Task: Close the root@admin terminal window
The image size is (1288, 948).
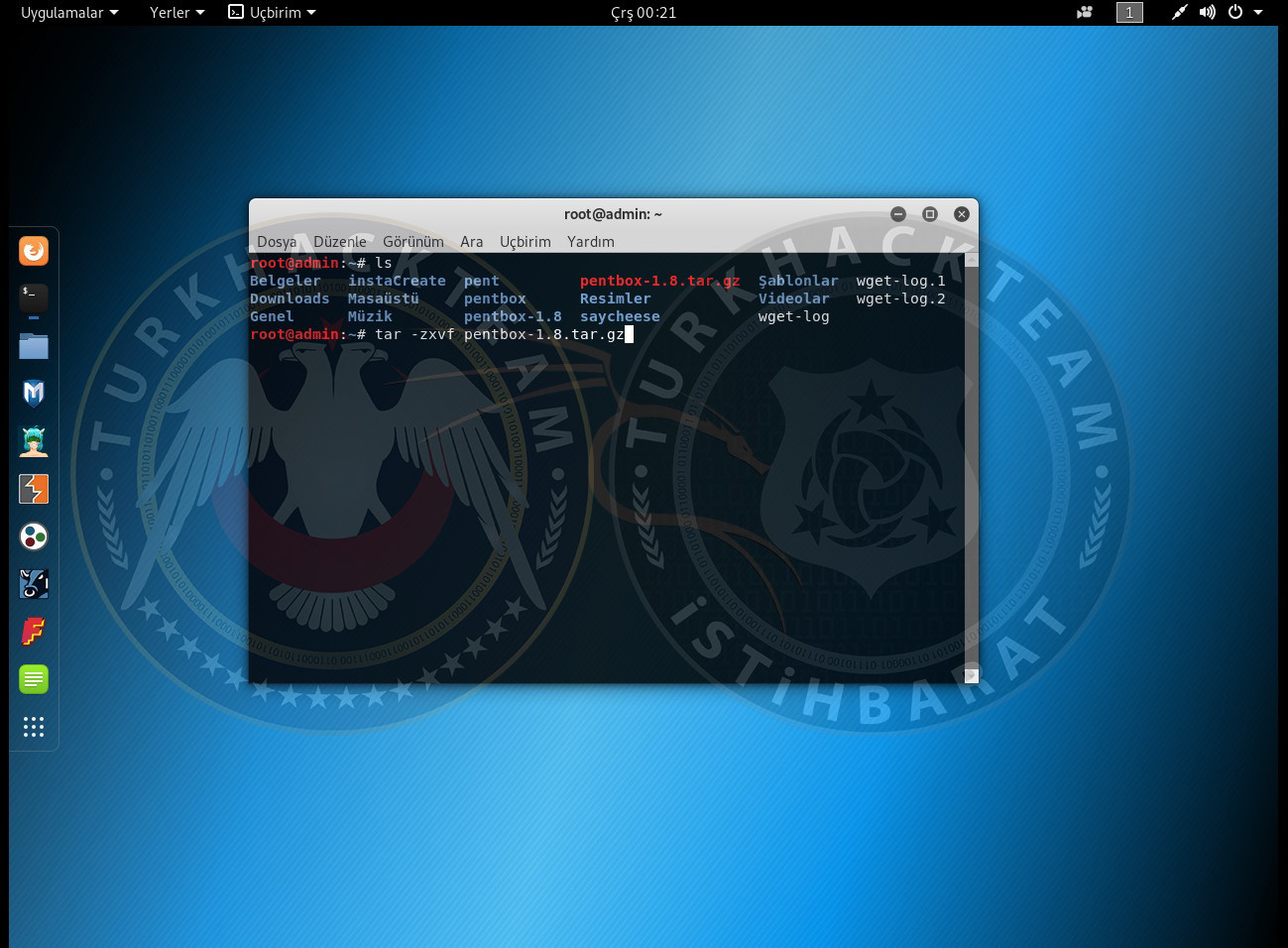Action: tap(961, 214)
